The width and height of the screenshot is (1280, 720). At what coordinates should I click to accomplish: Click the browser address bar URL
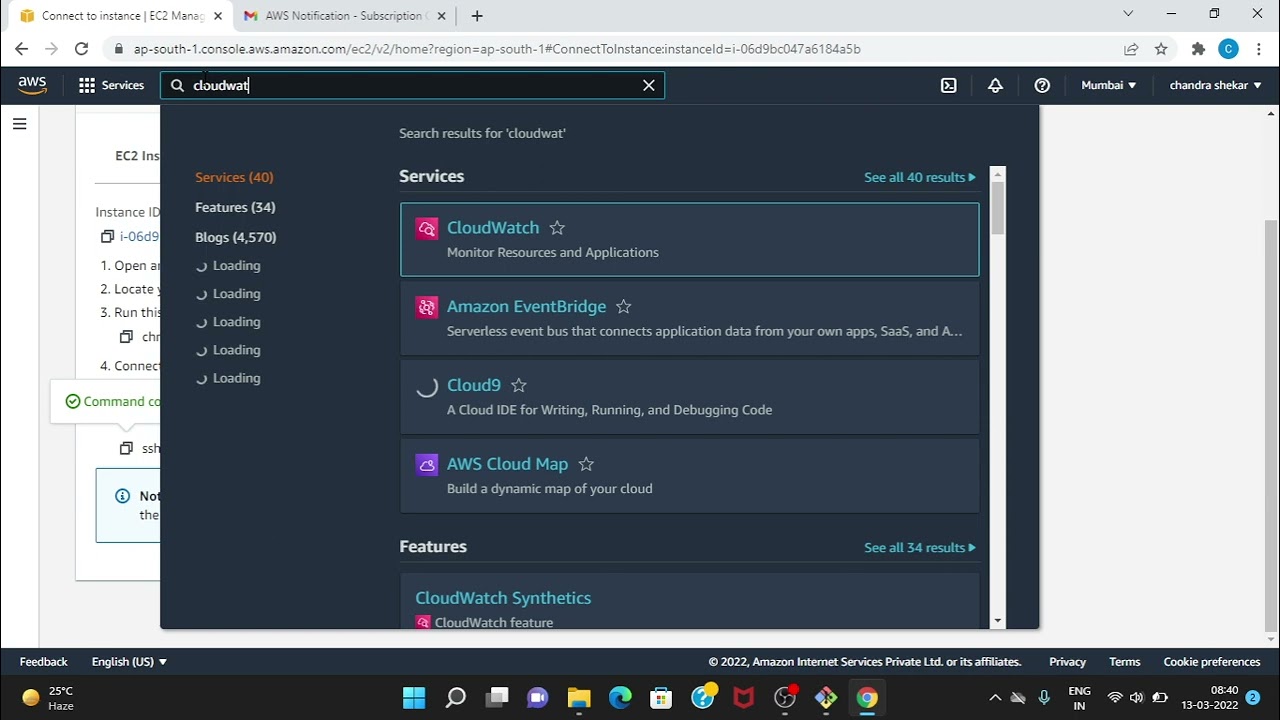tap(497, 49)
